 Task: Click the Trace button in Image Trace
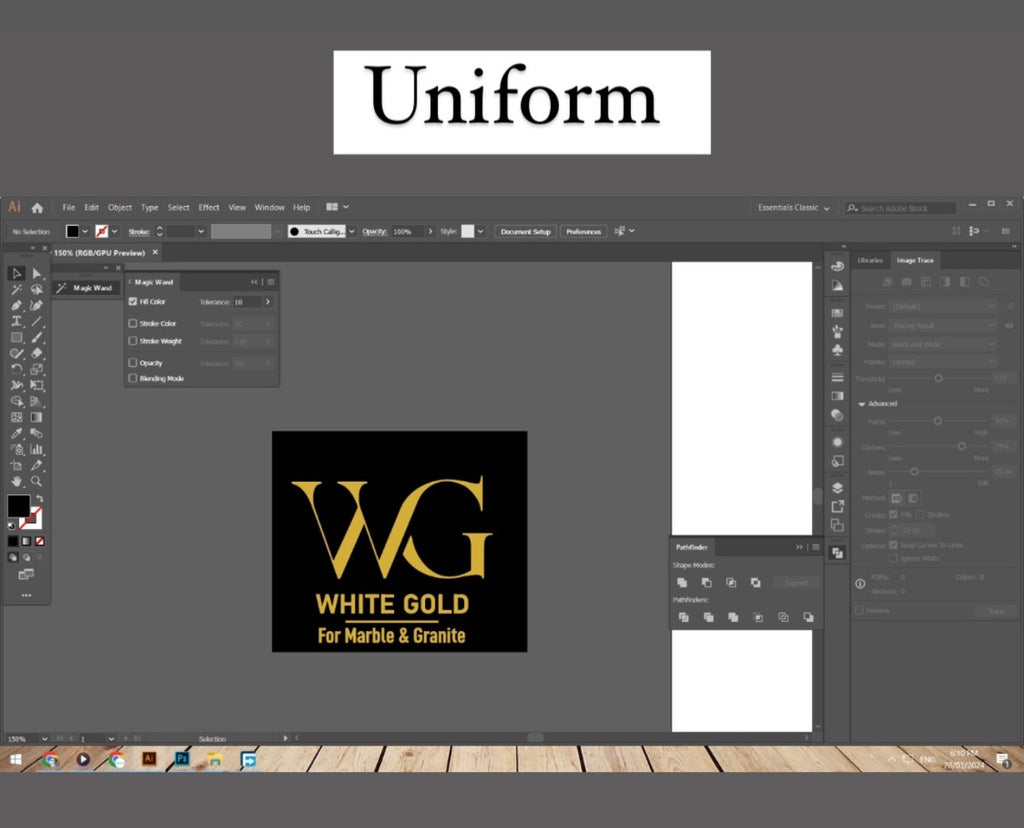[x=996, y=611]
